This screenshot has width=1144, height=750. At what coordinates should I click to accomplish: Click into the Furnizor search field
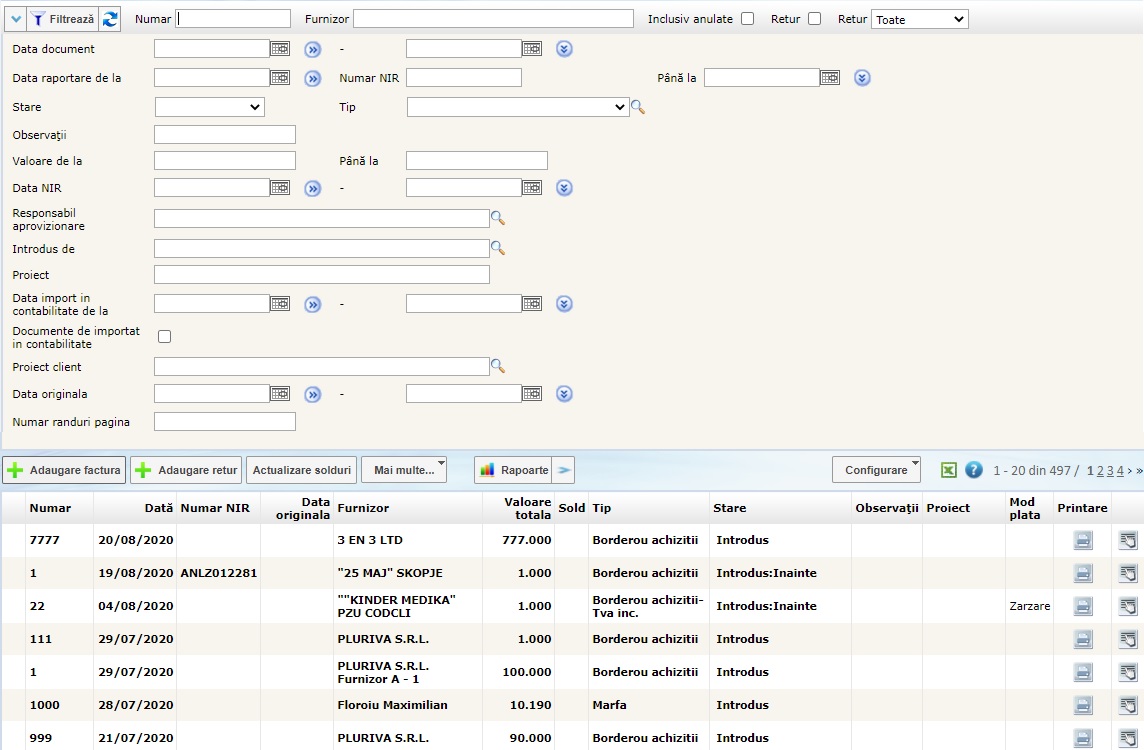coord(493,19)
